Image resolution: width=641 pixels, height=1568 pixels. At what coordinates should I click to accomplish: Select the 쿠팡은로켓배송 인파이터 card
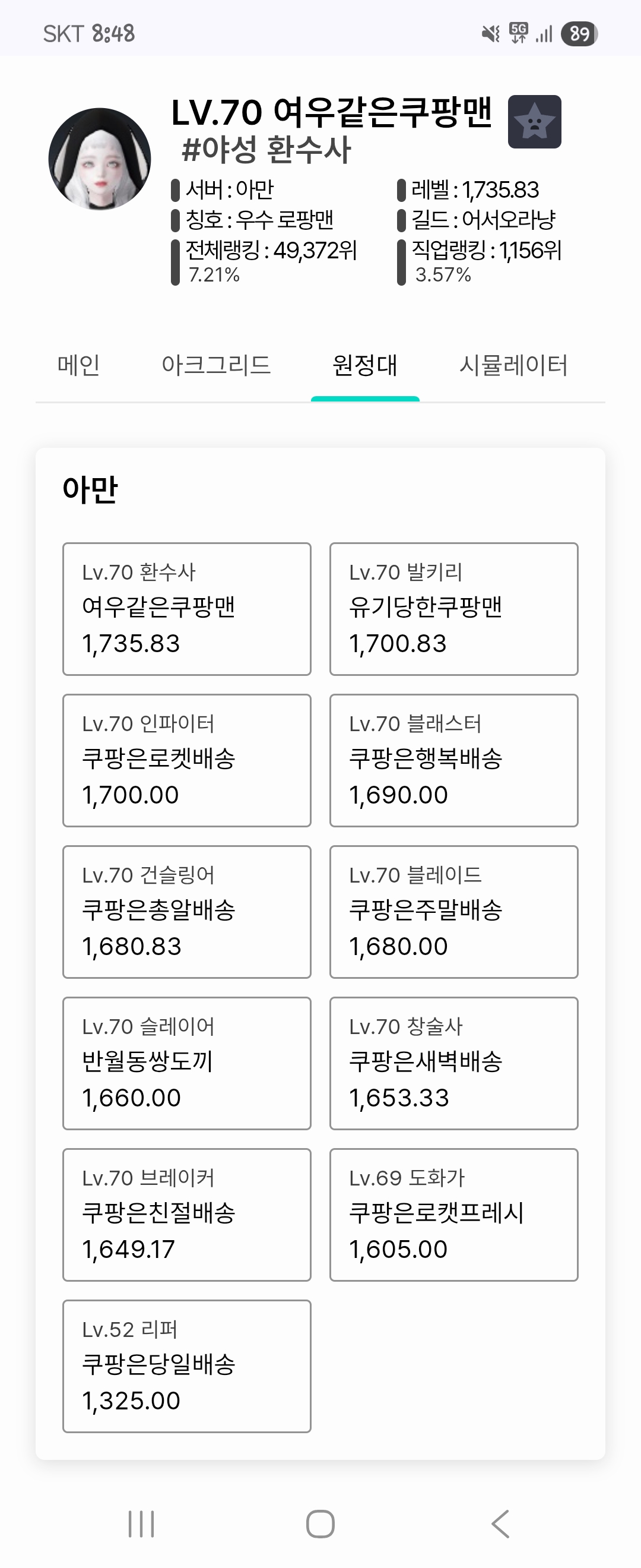click(x=187, y=760)
